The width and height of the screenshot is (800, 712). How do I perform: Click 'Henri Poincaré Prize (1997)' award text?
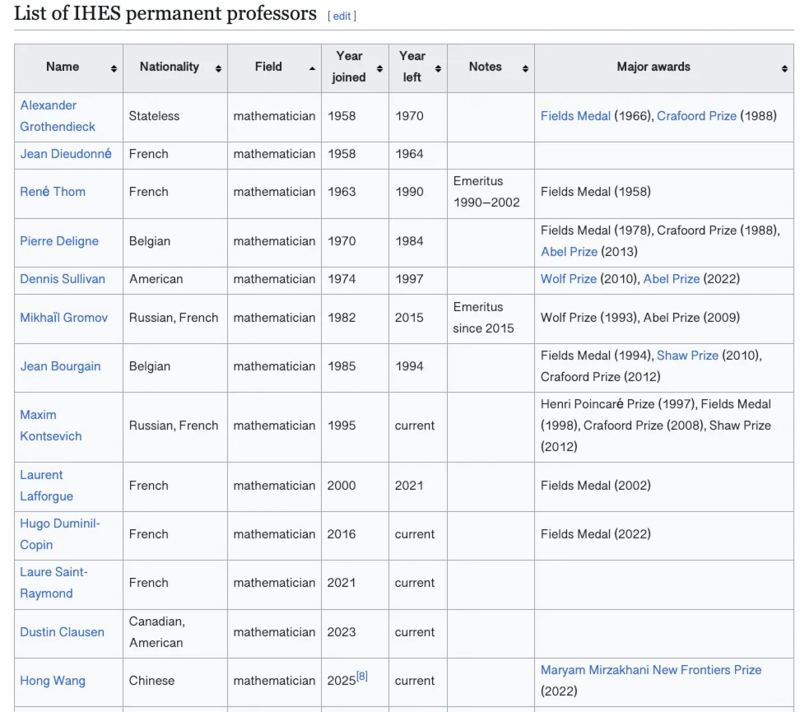pos(617,404)
